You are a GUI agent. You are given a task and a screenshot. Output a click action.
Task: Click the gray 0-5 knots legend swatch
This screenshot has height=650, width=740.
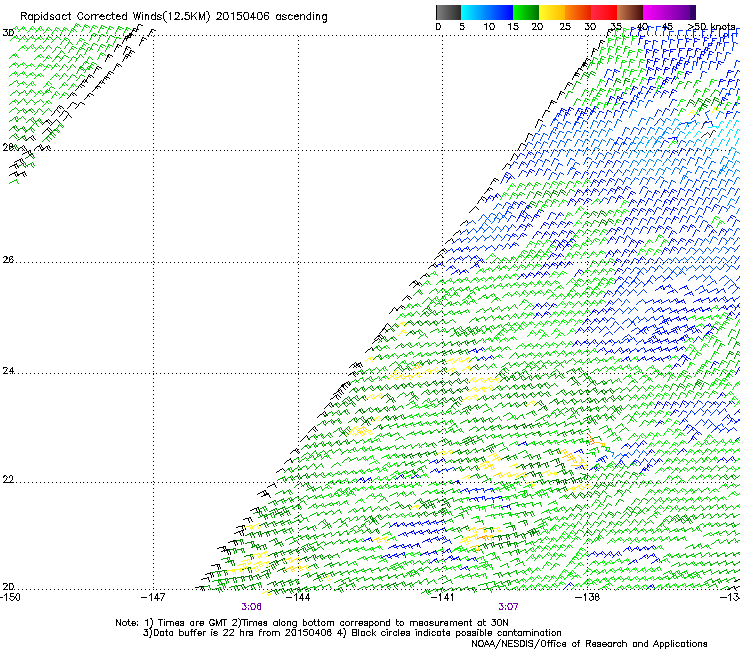(x=448, y=12)
